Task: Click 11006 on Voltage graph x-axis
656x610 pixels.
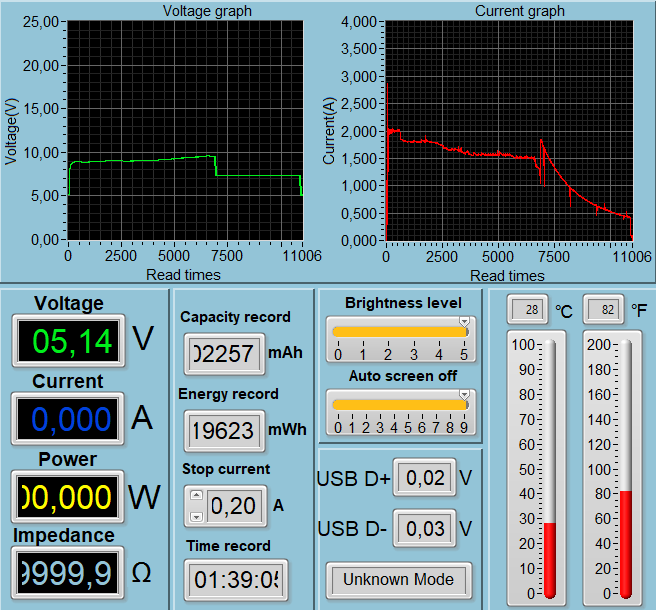Action: 302,256
